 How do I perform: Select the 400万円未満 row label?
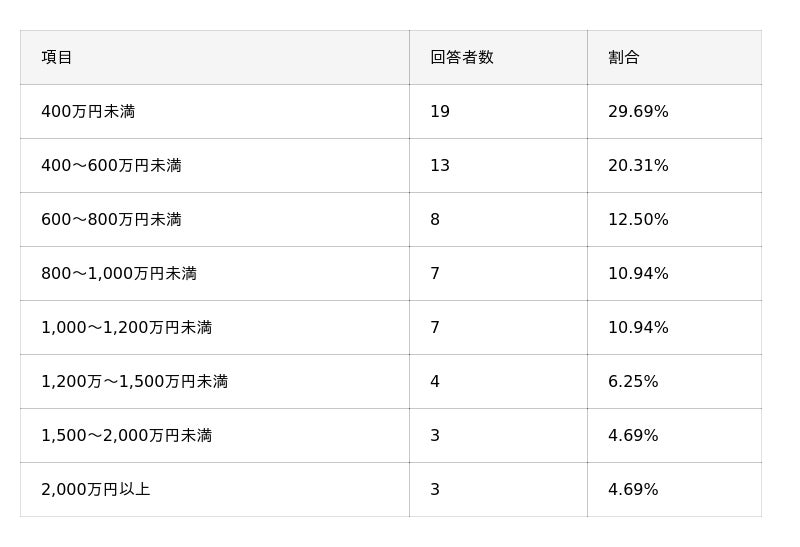click(x=88, y=112)
